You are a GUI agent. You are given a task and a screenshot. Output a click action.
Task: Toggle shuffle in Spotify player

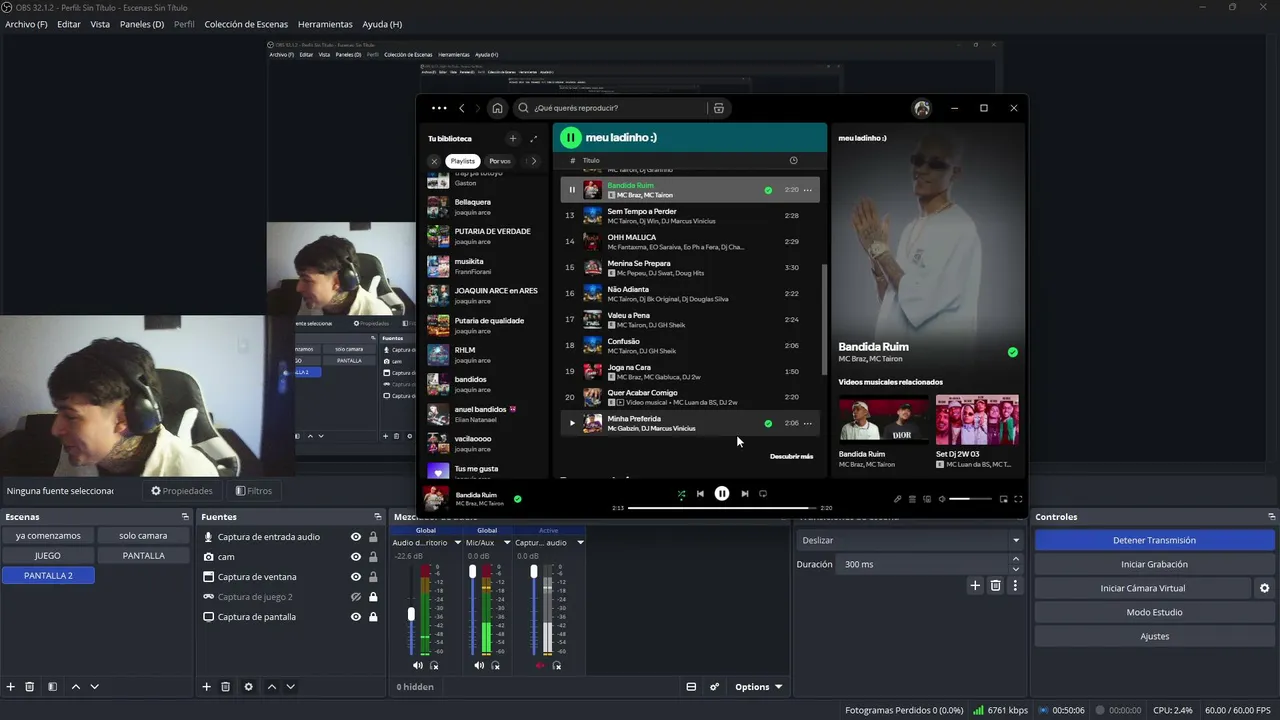(681, 494)
